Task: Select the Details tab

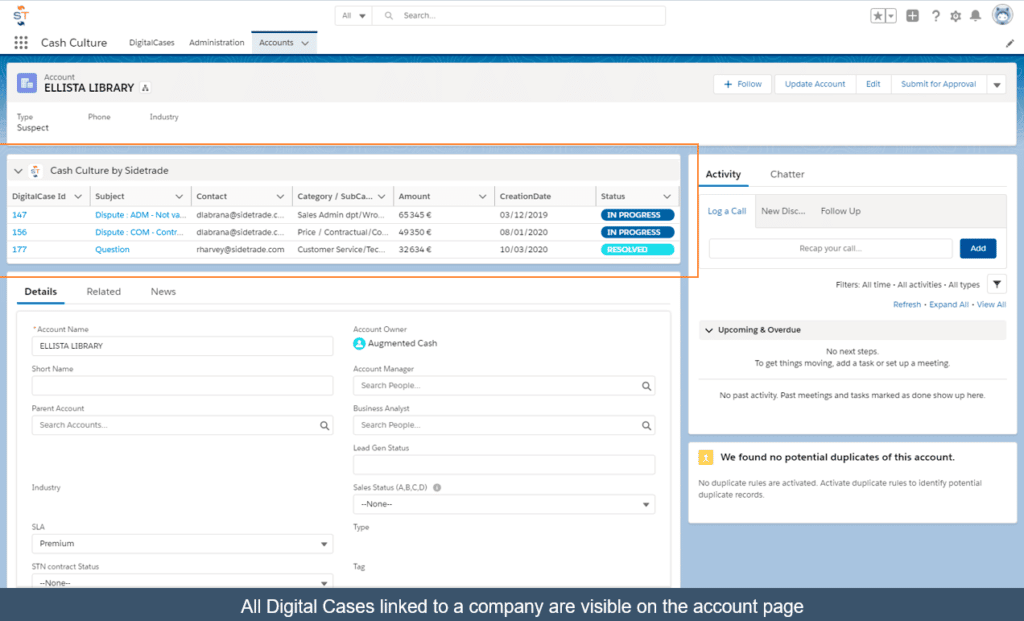Action: [40, 292]
